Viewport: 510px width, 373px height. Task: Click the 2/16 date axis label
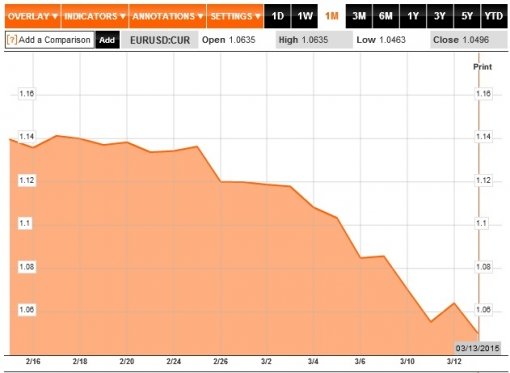33,361
